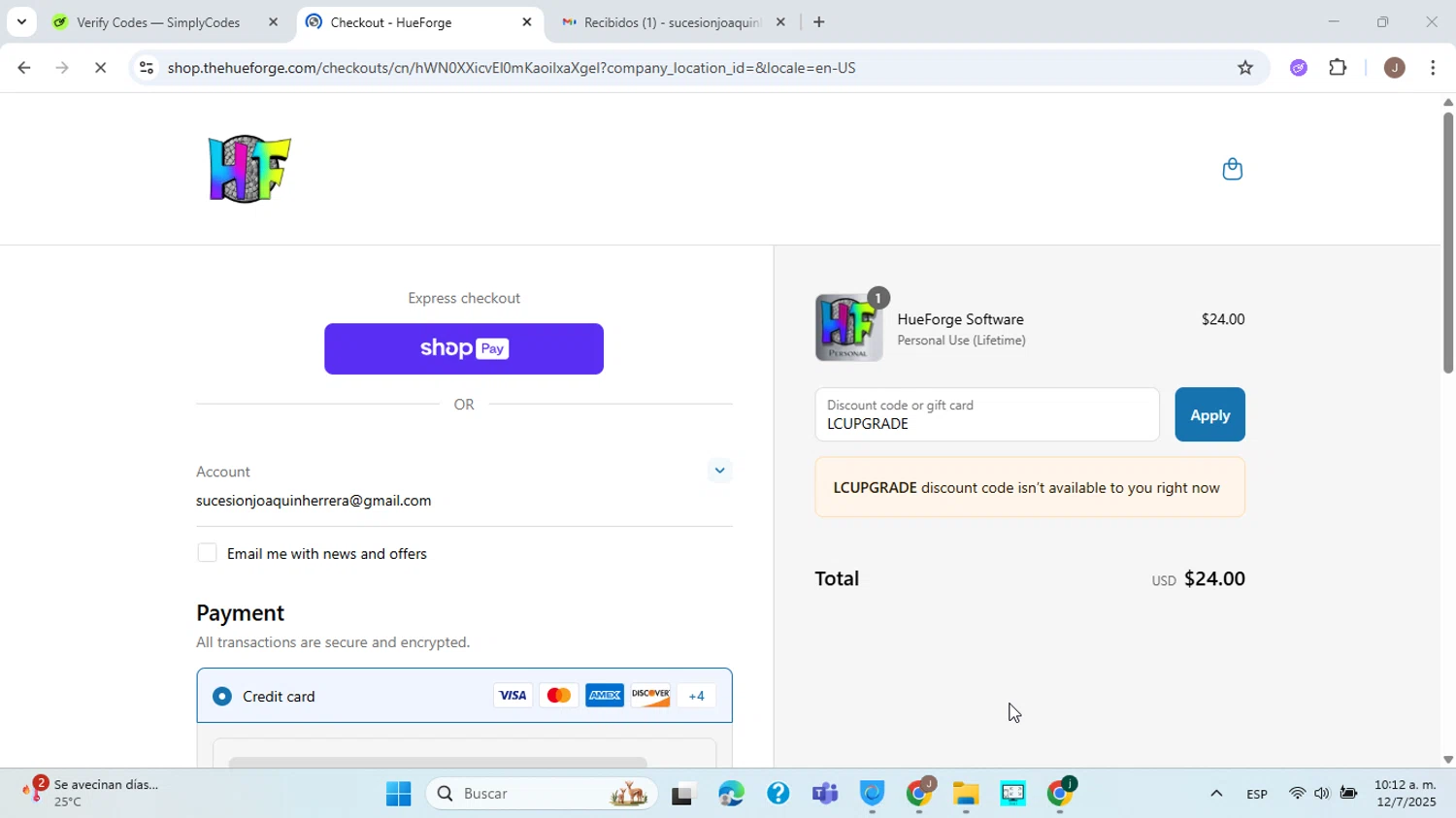Click the Mastercard icon
This screenshot has height=818, width=1456.
pyautogui.click(x=558, y=696)
